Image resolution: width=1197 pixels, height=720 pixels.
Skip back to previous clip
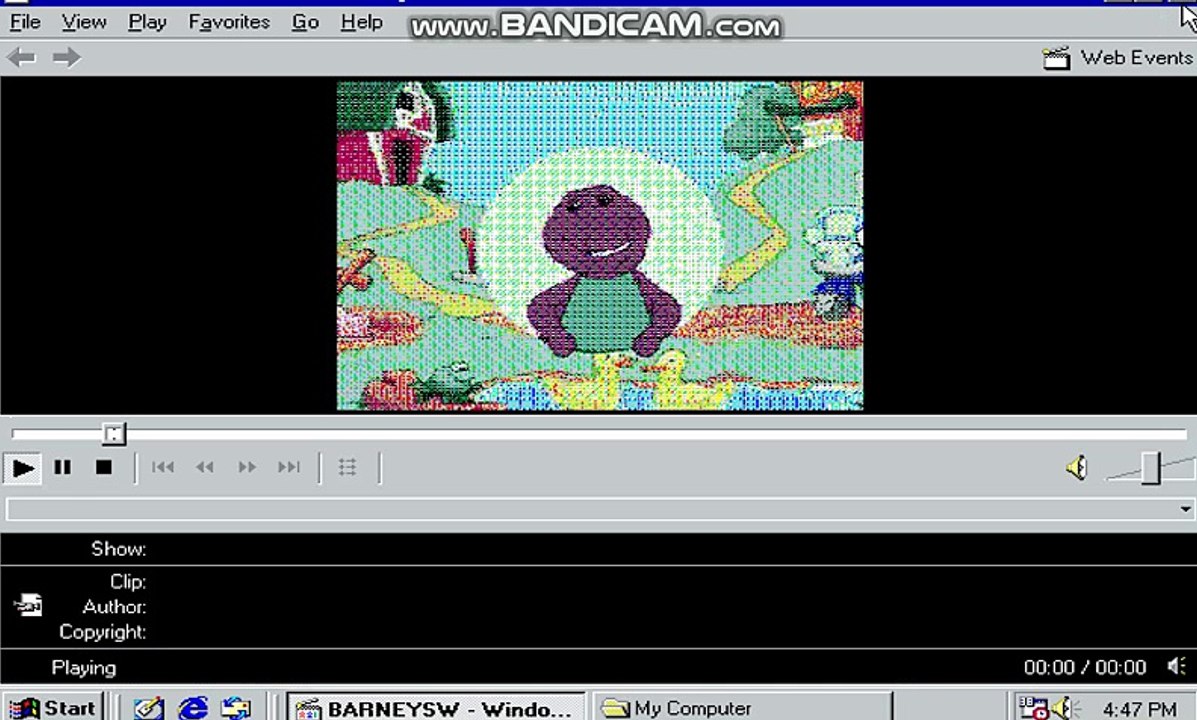(163, 467)
